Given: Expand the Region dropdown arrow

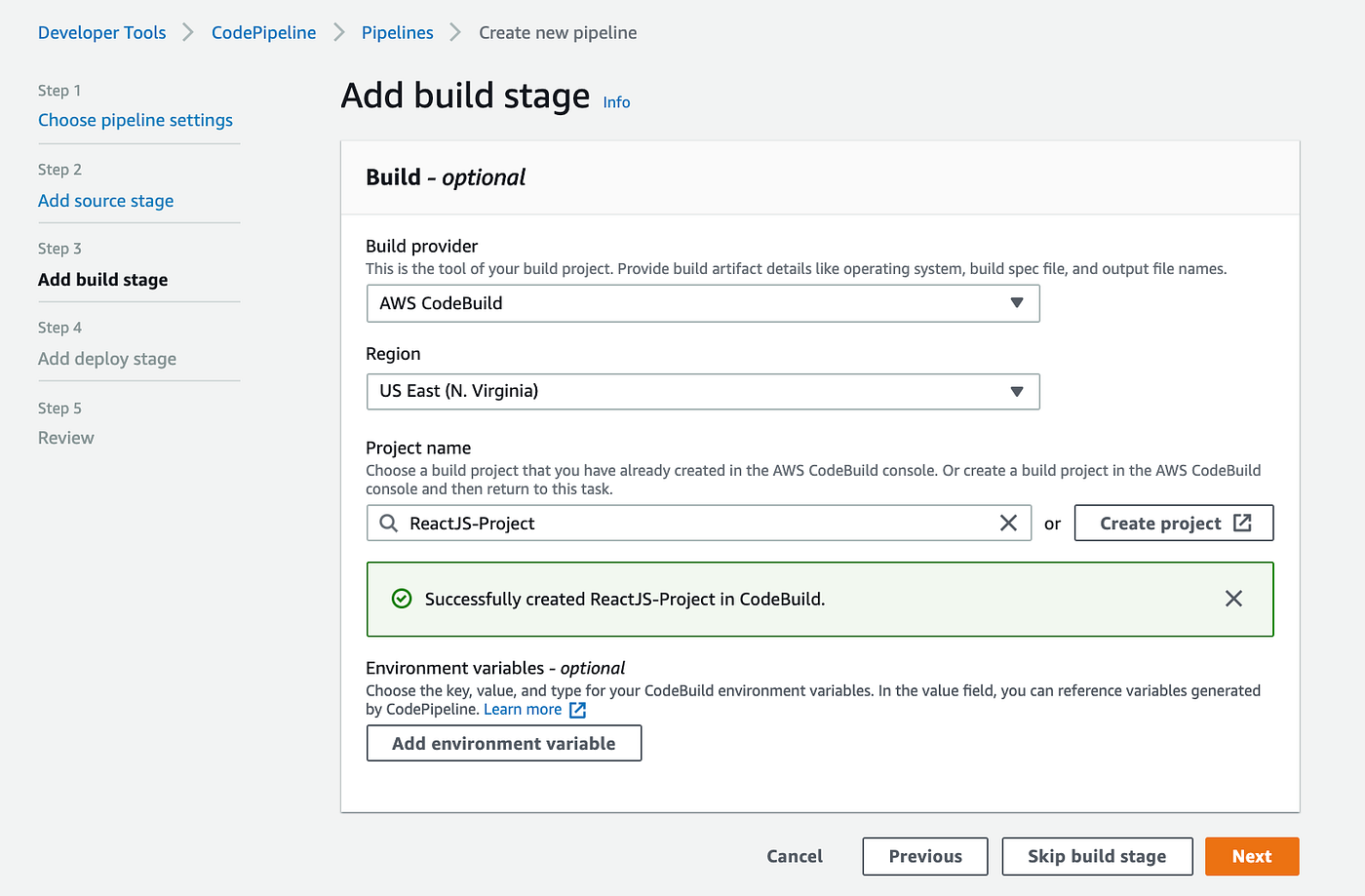Looking at the screenshot, I should point(1017,392).
